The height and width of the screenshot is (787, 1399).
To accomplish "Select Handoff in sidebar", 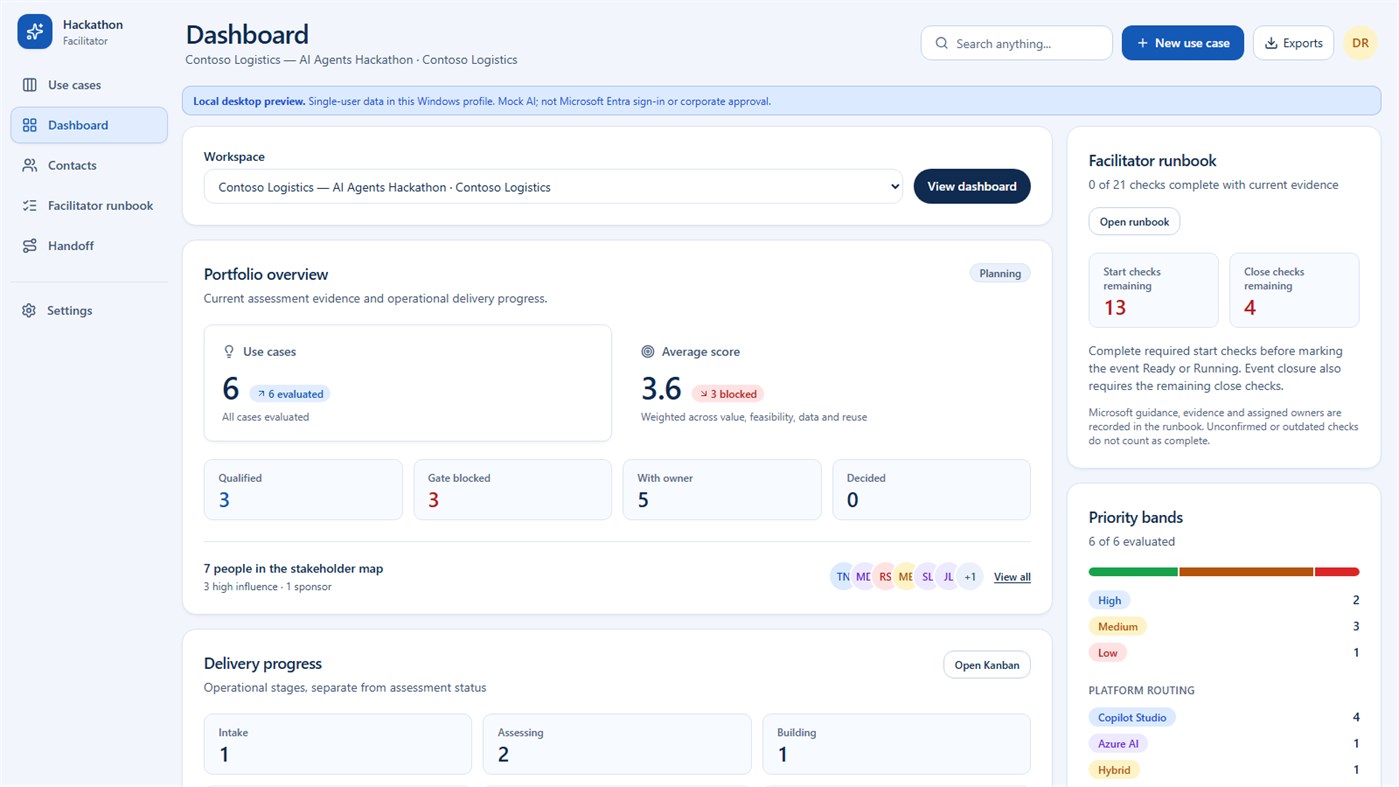I will (89, 245).
